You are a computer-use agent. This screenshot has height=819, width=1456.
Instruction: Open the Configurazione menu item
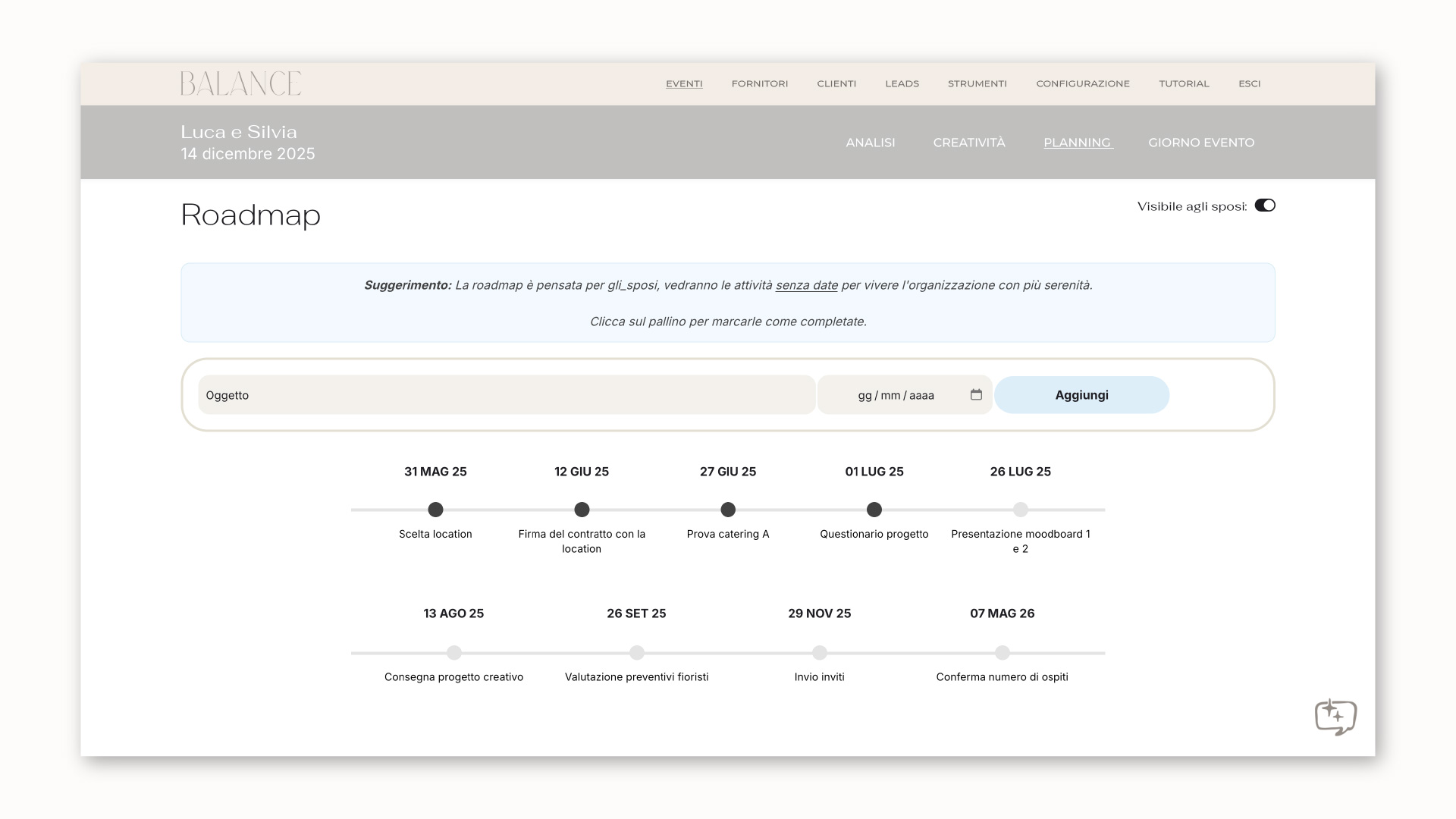click(x=1082, y=83)
